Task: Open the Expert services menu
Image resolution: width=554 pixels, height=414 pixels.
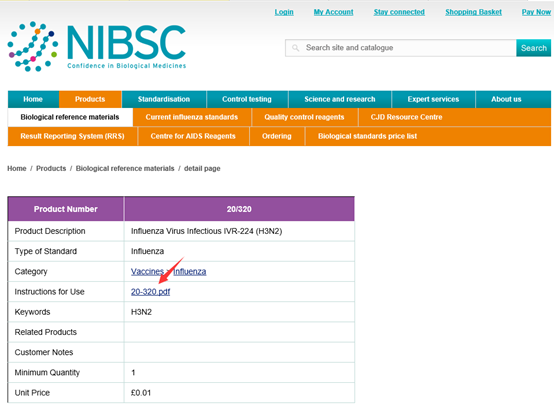Action: pos(434,99)
